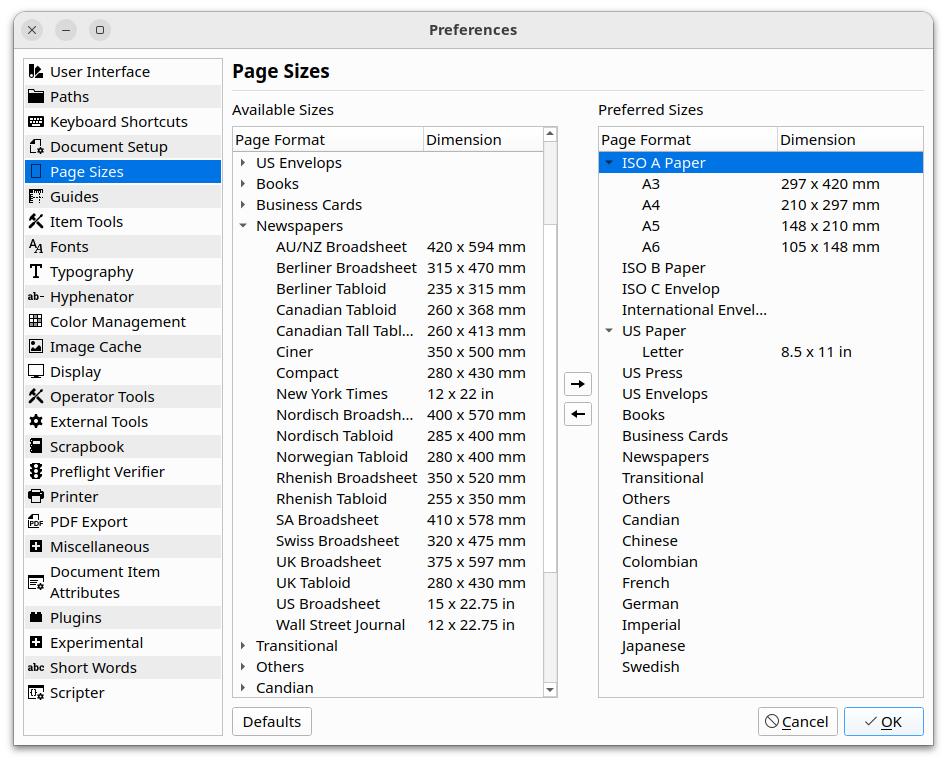This screenshot has width=947, height=762.
Task: Add selected size with right arrow button
Action: [x=578, y=384]
